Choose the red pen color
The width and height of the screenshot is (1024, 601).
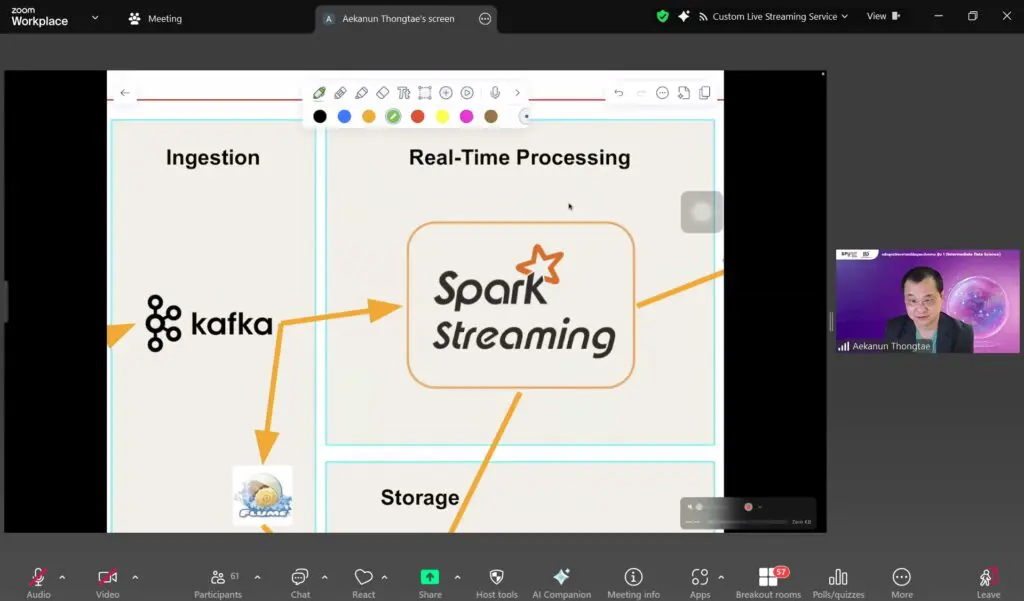pos(417,116)
